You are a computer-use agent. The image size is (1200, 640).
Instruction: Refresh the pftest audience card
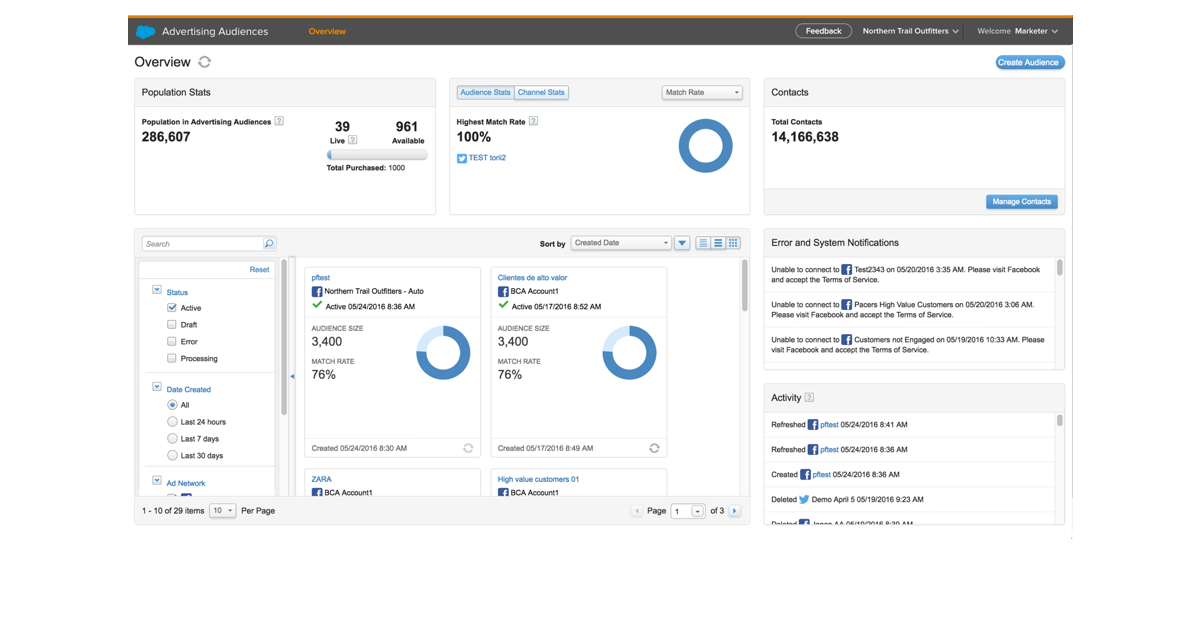[x=468, y=448]
